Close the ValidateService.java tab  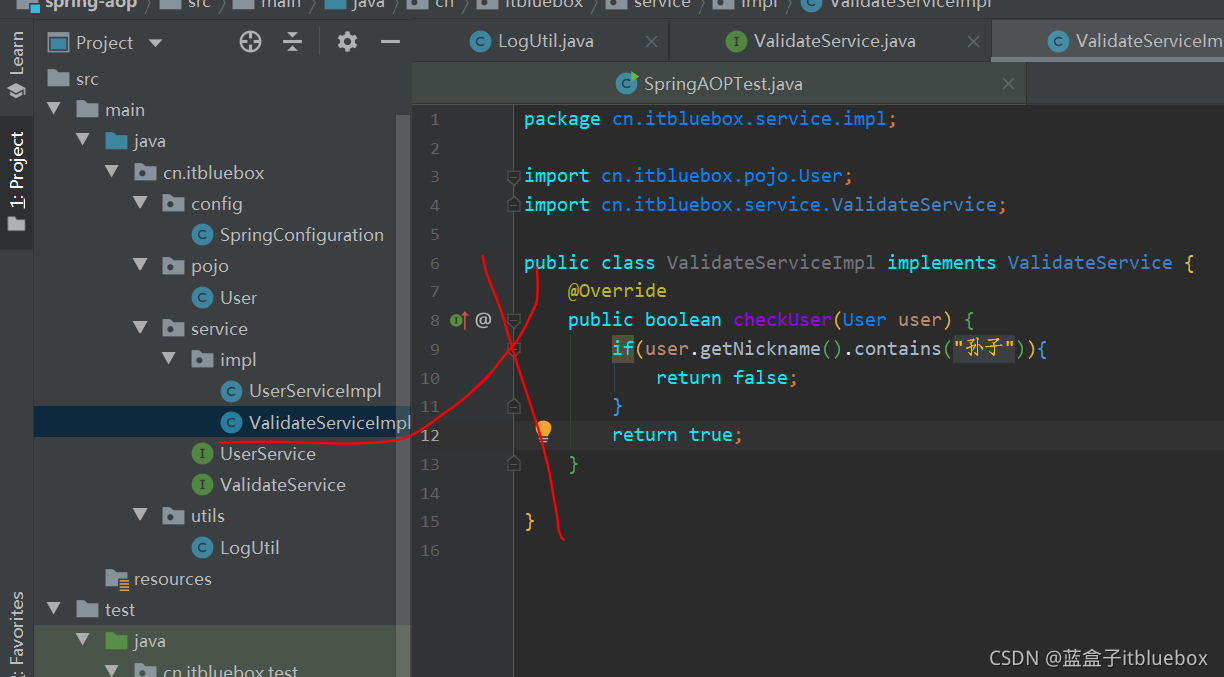pos(974,42)
